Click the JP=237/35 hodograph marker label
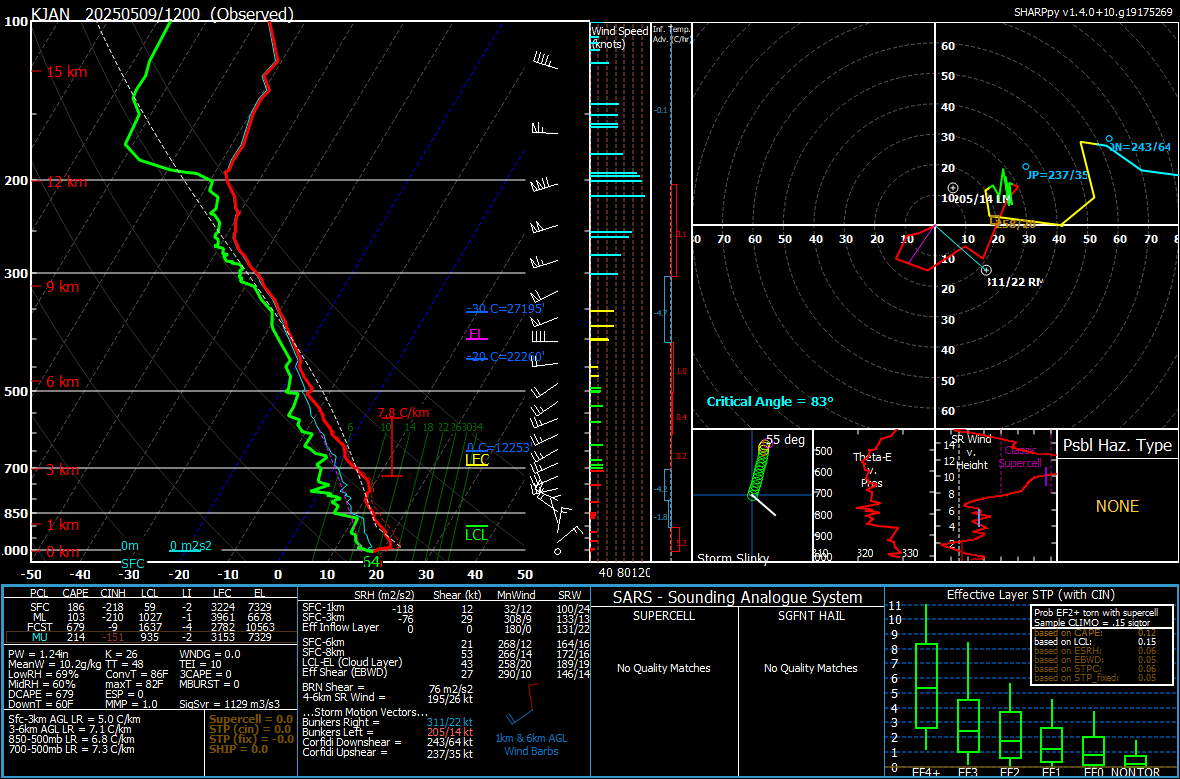This screenshot has width=1180, height=779. 1057,175
